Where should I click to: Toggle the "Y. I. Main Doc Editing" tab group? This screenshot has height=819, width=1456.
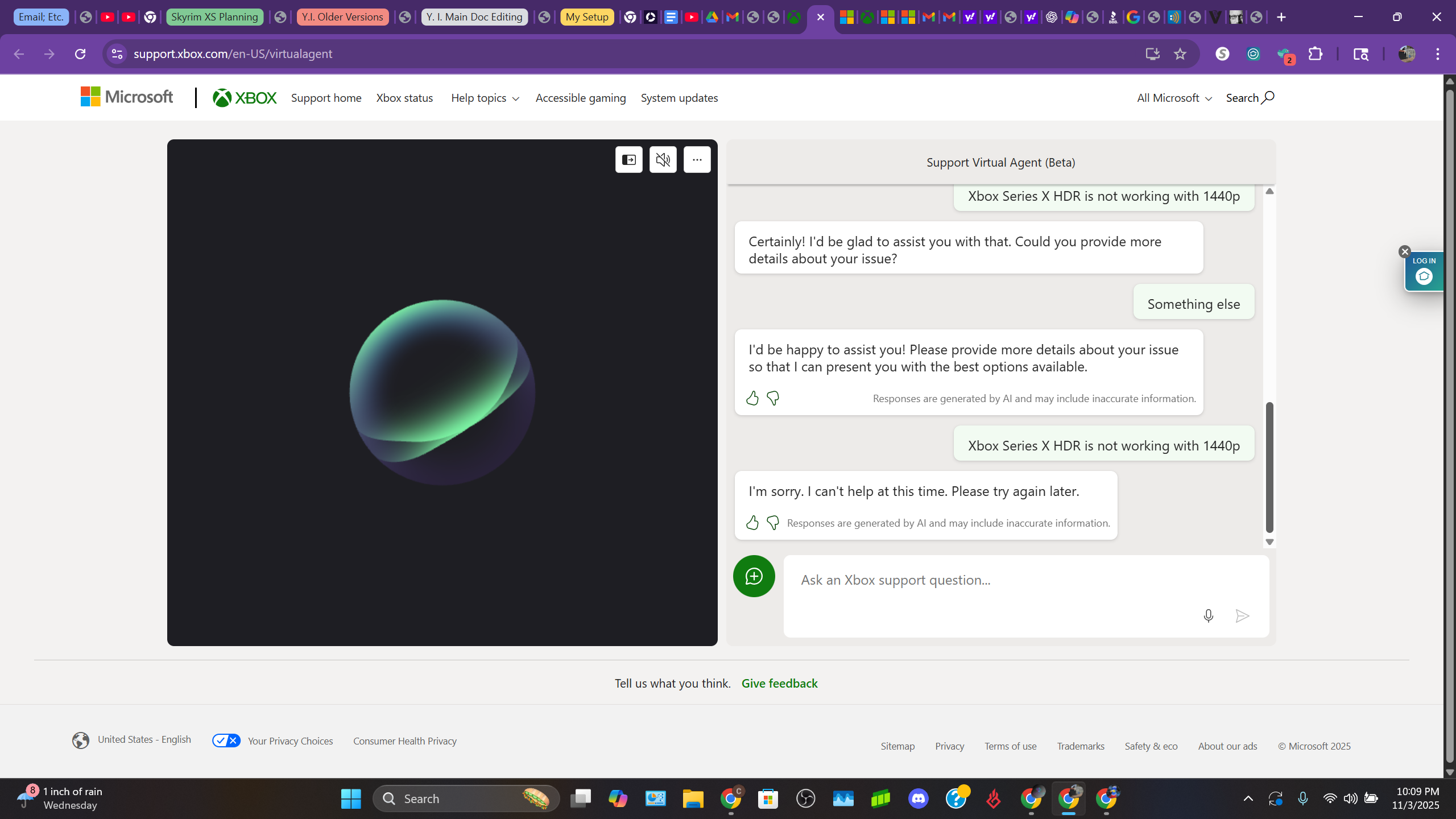tap(474, 16)
